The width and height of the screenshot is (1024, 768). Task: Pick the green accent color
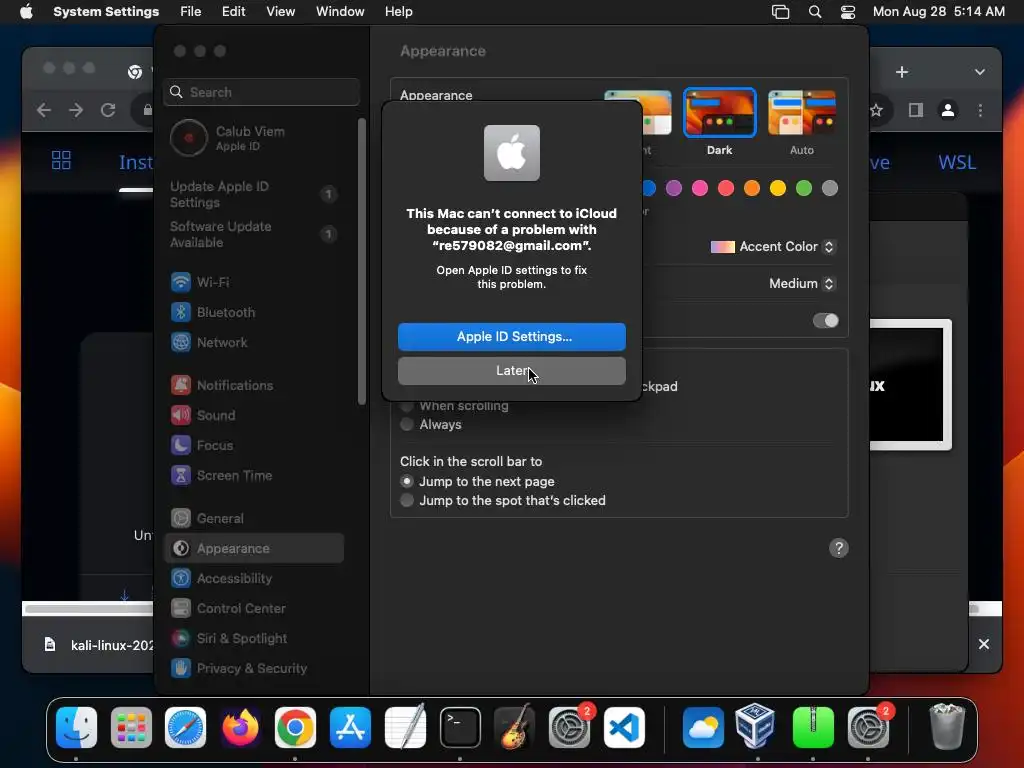[x=804, y=189]
